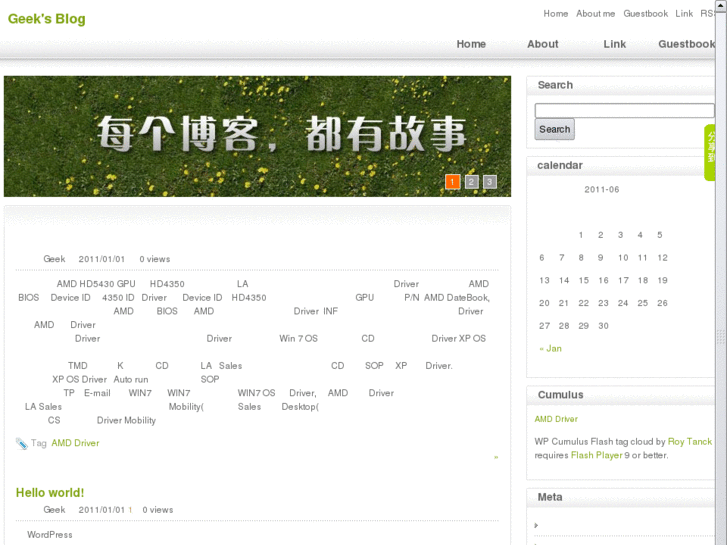The width and height of the screenshot is (727, 545).
Task: Click the small Home link at top
Action: [x=555, y=14]
